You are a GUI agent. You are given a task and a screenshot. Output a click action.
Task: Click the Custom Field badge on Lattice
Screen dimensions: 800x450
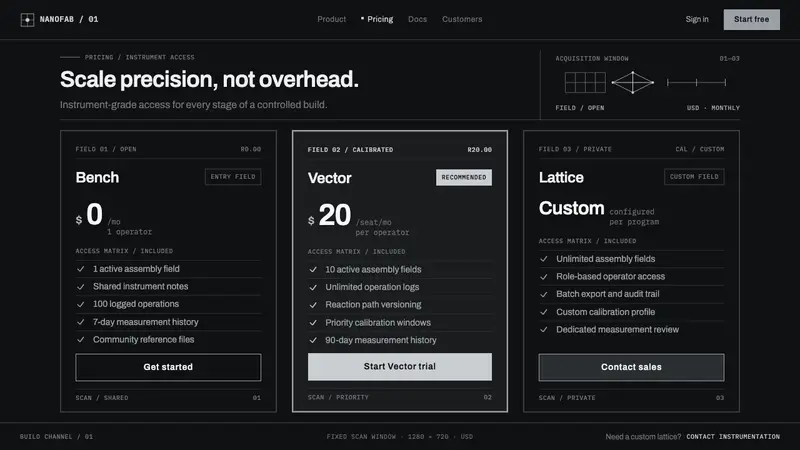pos(694,177)
